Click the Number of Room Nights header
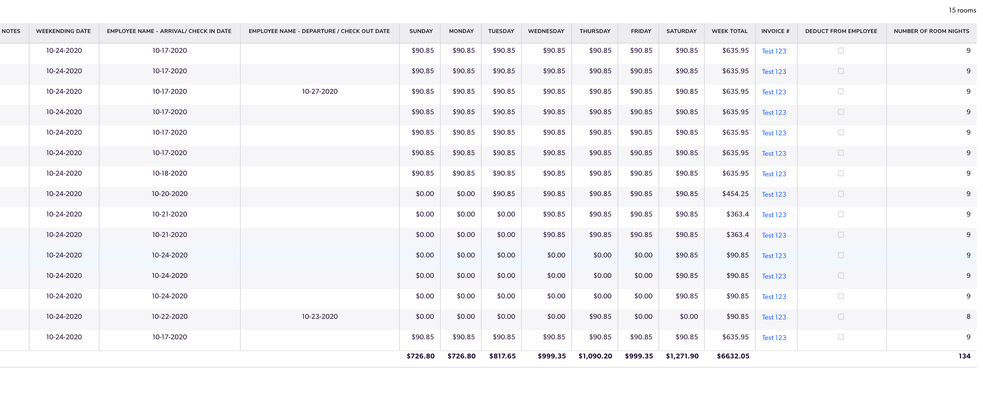983x400 pixels. [932, 31]
